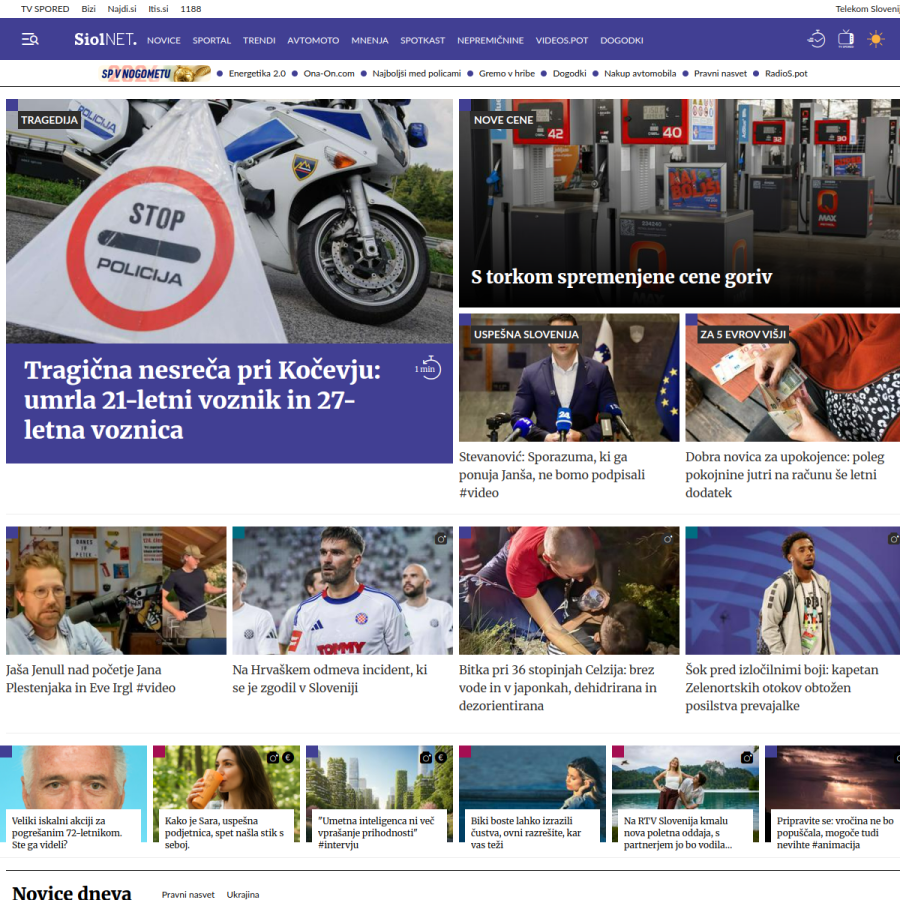Open the TRENDI section

(x=259, y=40)
